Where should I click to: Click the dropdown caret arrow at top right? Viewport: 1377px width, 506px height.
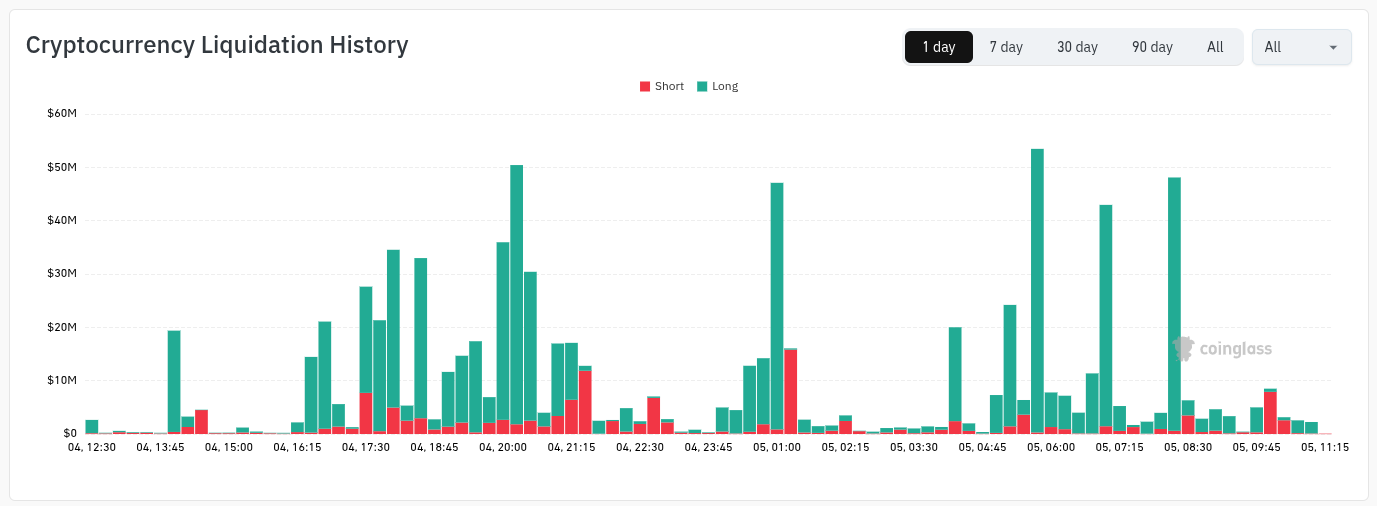[1333, 48]
